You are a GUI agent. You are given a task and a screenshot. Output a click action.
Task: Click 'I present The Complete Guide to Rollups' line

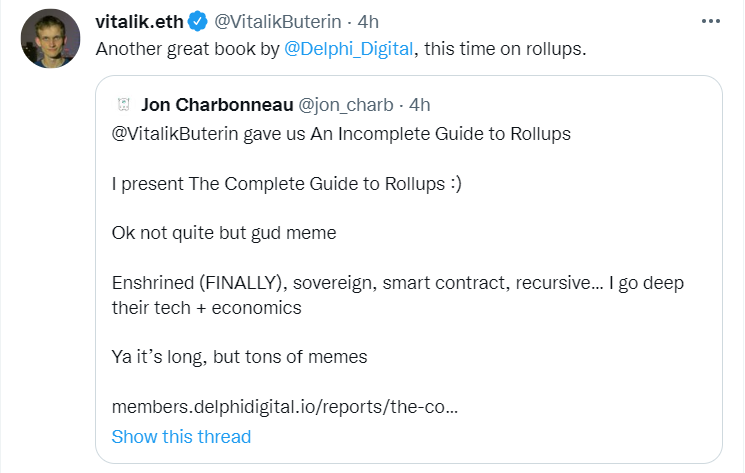(x=287, y=184)
